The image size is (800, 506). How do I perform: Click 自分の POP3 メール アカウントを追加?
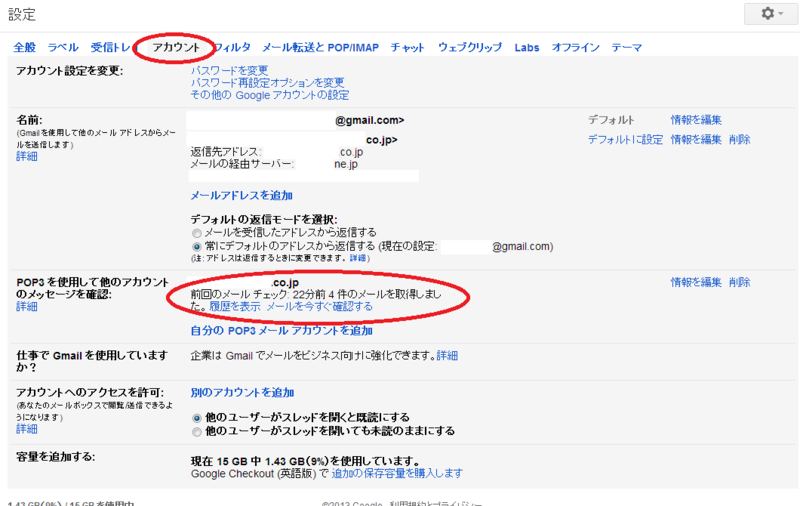point(282,331)
